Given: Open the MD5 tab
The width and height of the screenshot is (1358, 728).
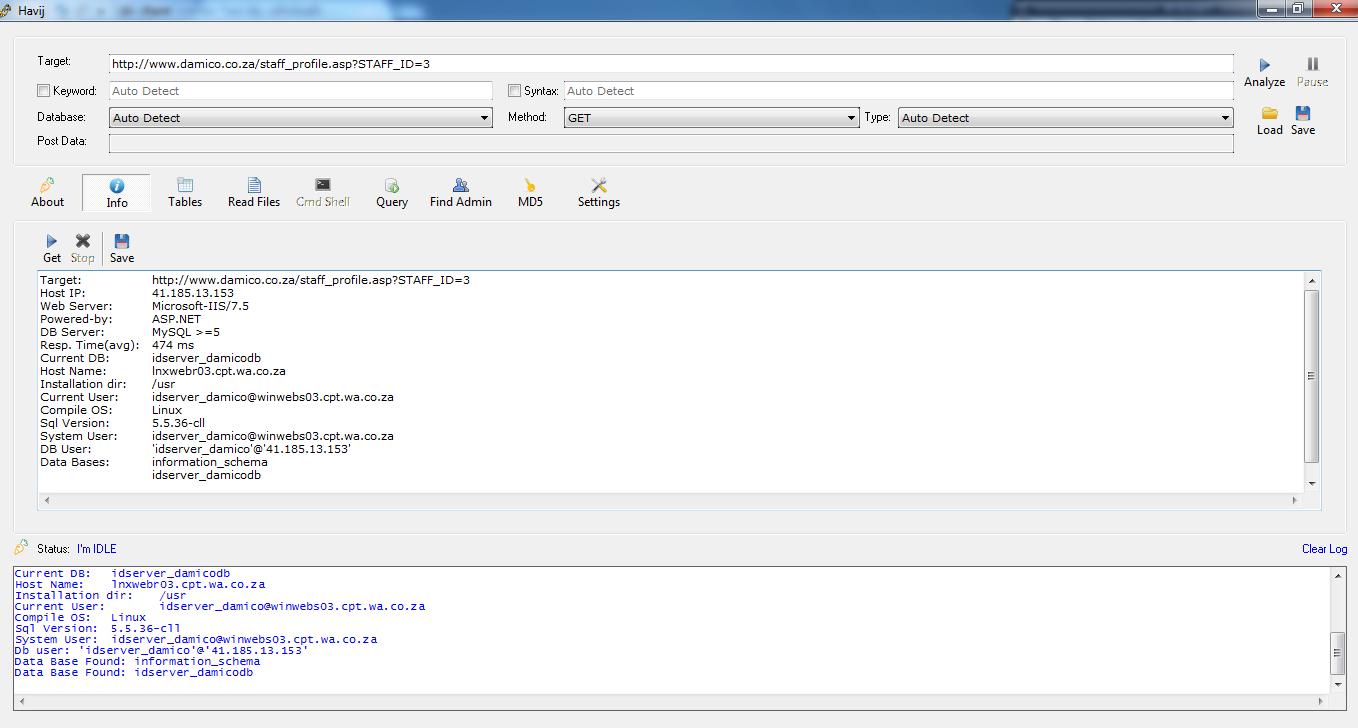Looking at the screenshot, I should tap(530, 193).
